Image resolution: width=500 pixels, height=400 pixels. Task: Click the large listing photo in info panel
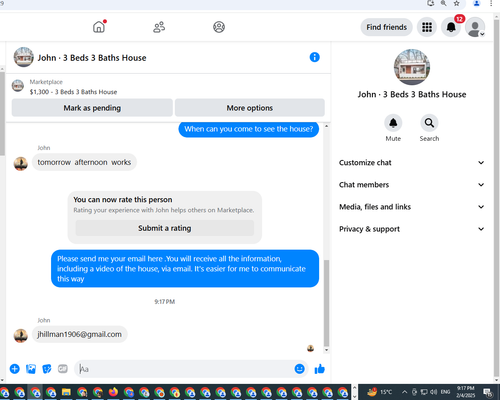412,67
